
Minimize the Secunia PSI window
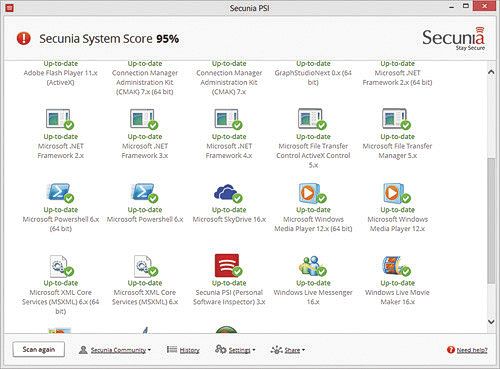click(452, 7)
